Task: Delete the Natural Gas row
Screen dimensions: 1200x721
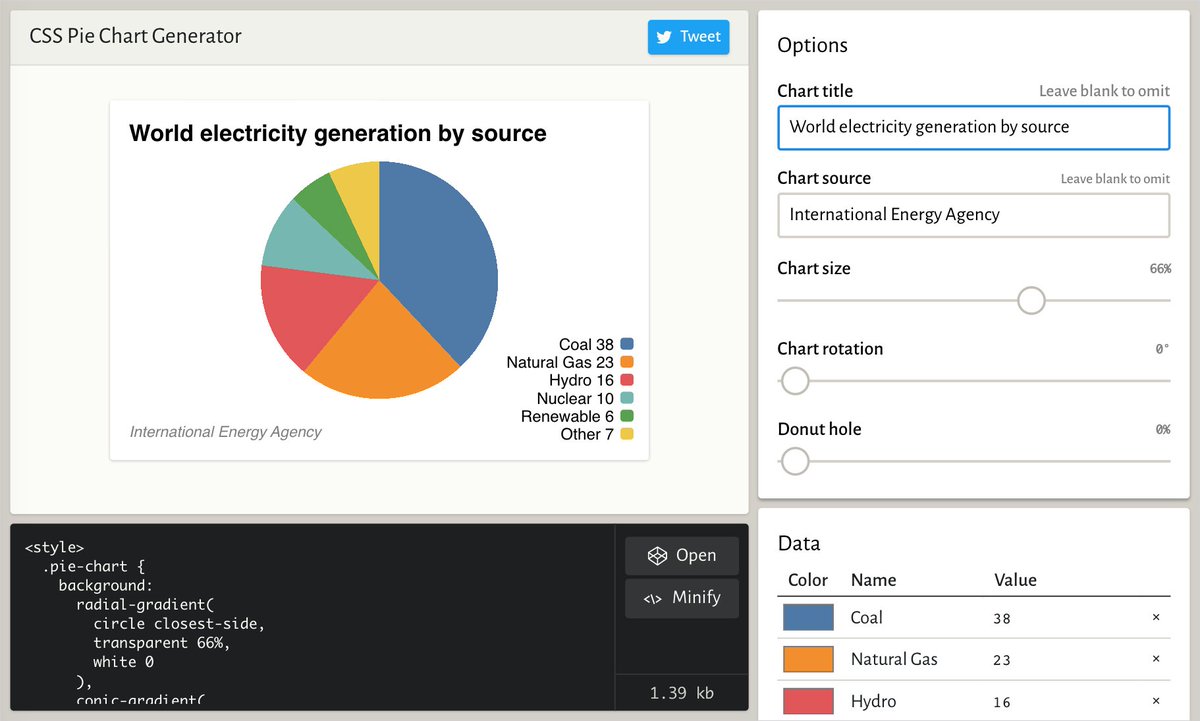Action: [1156, 659]
